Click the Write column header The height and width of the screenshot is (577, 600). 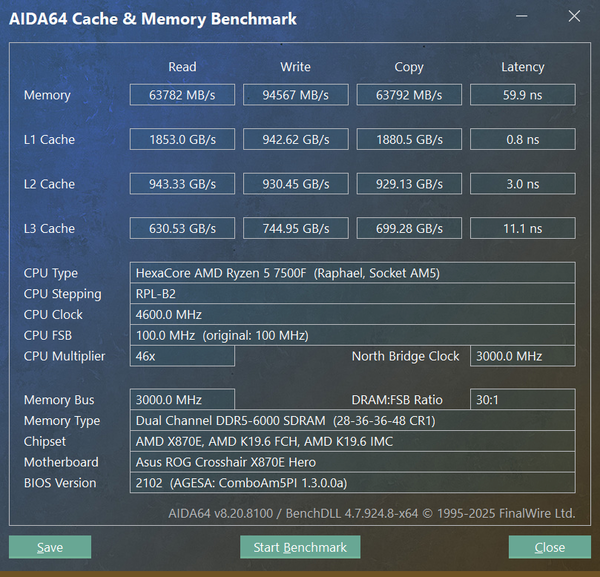[x=295, y=67]
